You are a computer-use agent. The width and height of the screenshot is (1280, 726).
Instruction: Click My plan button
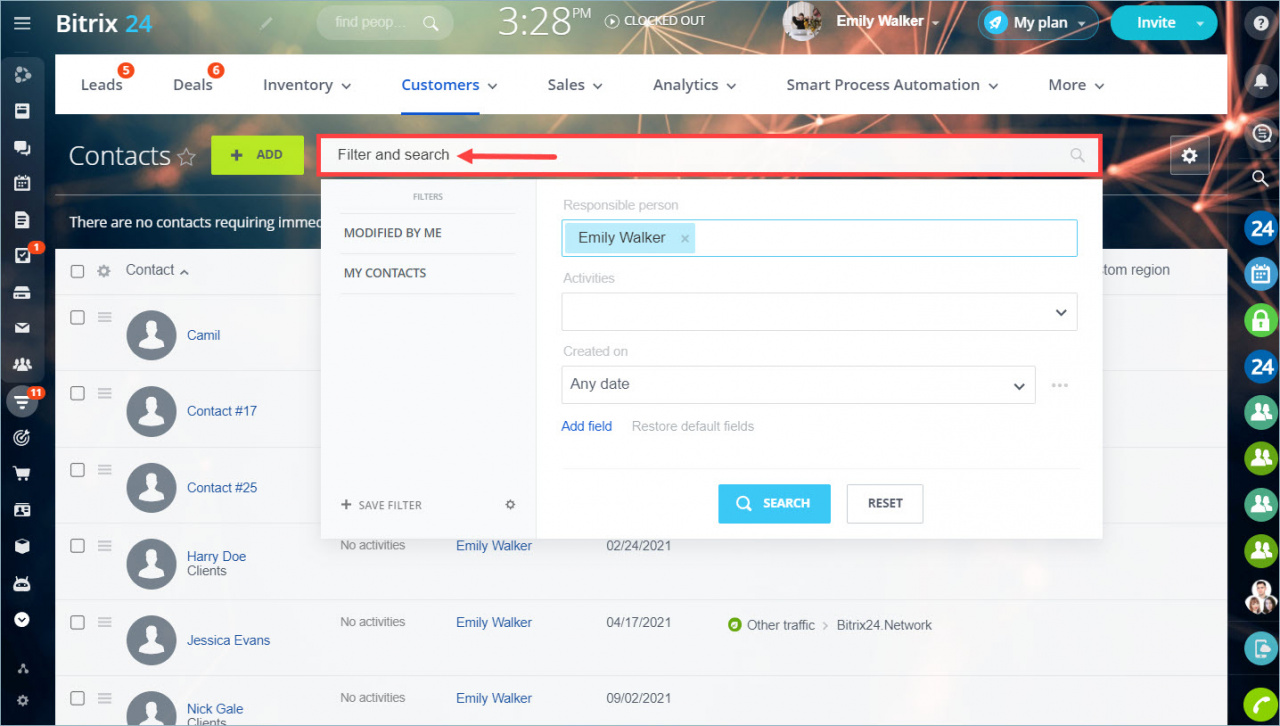click(1038, 23)
